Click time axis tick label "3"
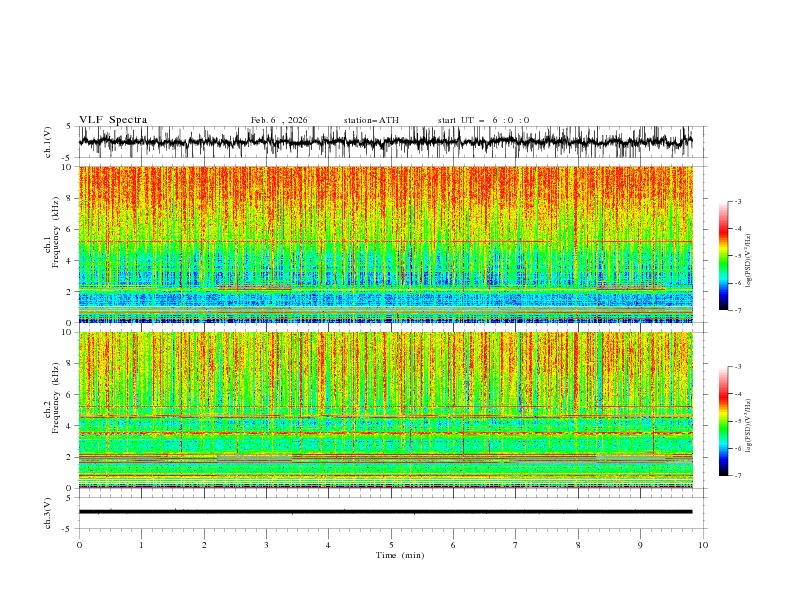The image size is (792, 612). point(266,545)
